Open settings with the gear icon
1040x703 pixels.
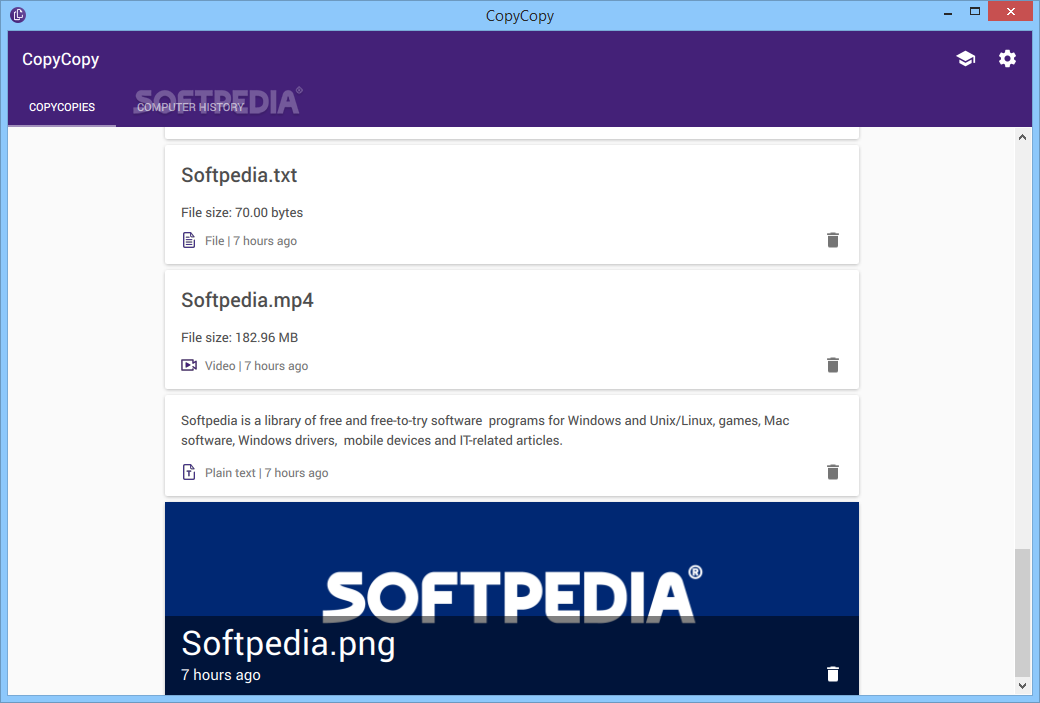(x=1007, y=59)
